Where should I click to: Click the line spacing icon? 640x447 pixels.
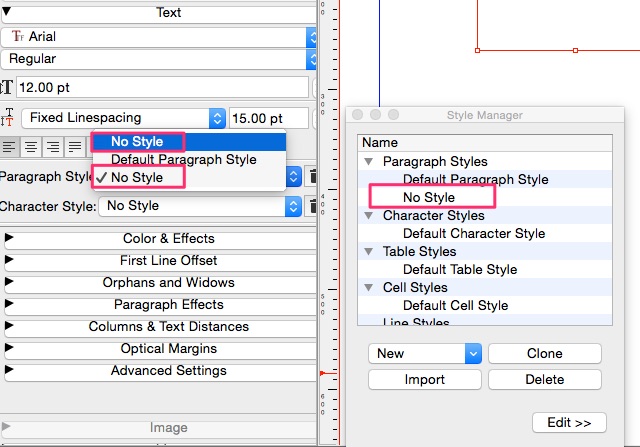pos(8,118)
